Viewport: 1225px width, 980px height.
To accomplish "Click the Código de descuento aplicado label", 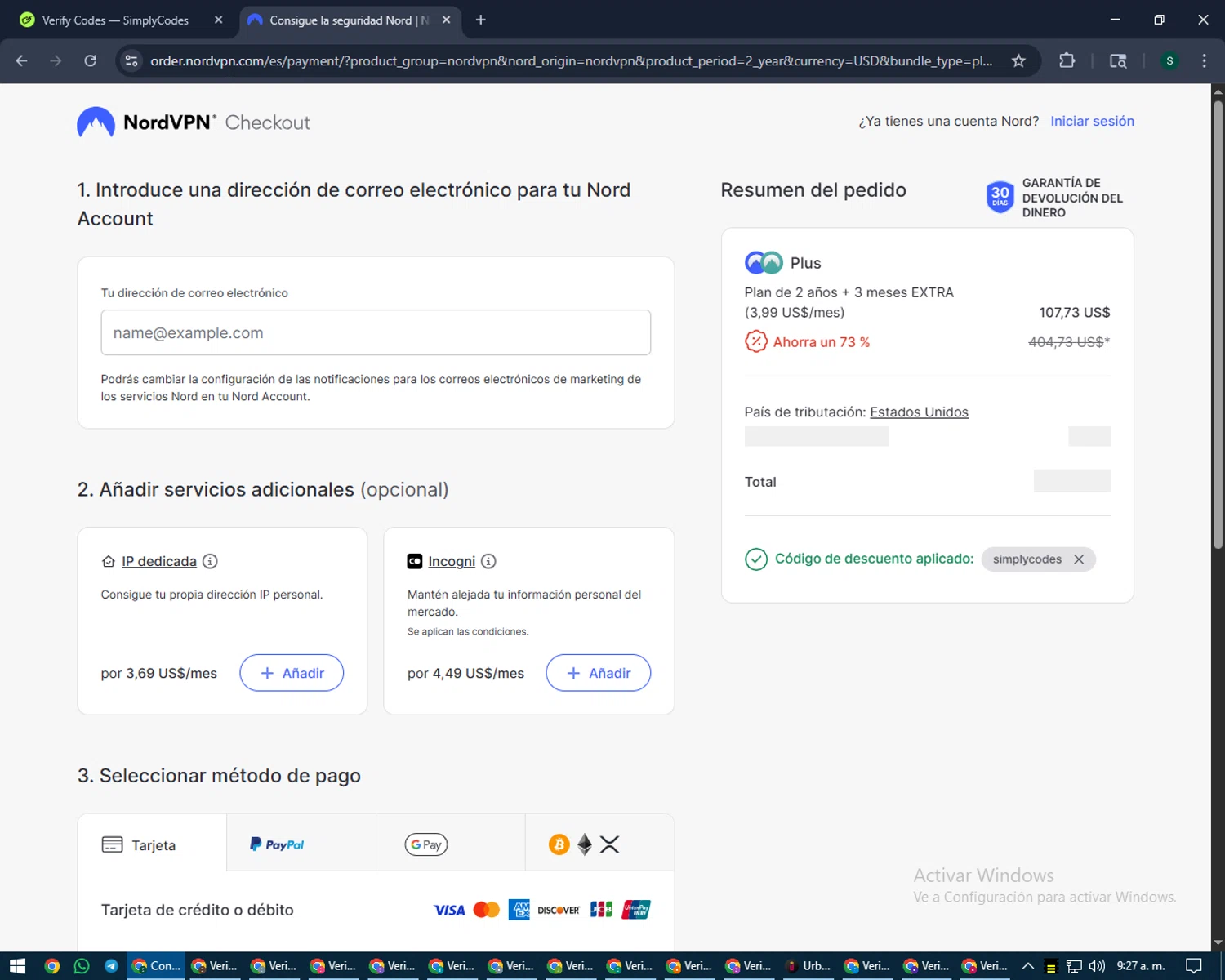I will [x=874, y=559].
